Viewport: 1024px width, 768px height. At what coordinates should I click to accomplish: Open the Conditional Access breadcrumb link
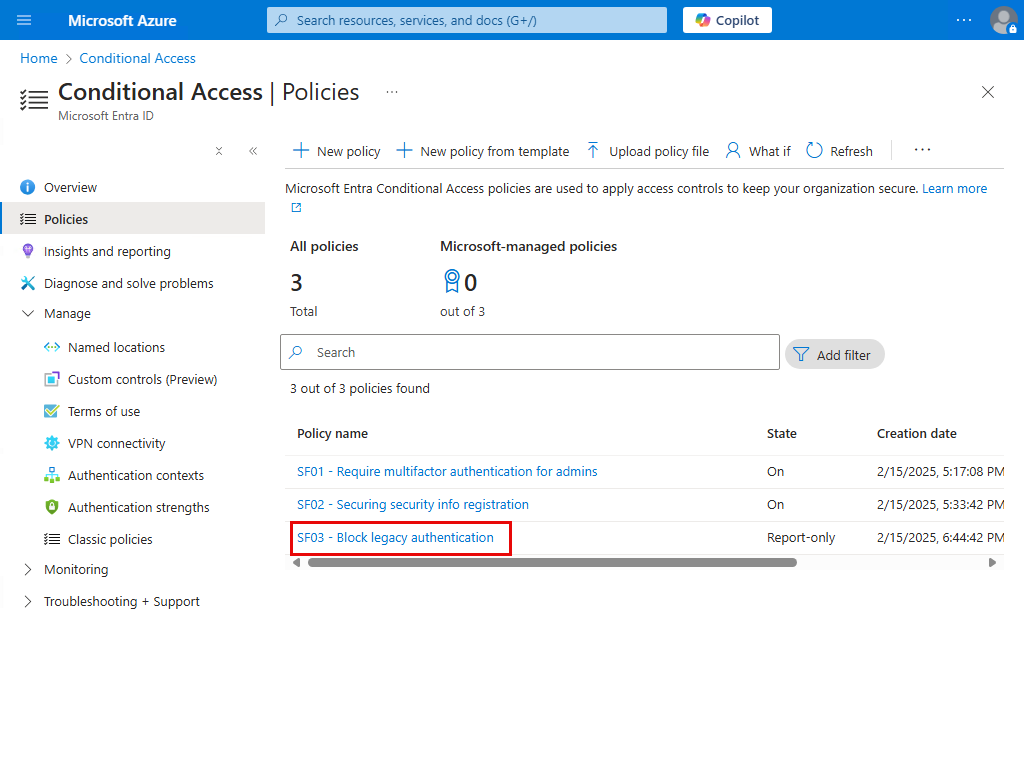137,58
